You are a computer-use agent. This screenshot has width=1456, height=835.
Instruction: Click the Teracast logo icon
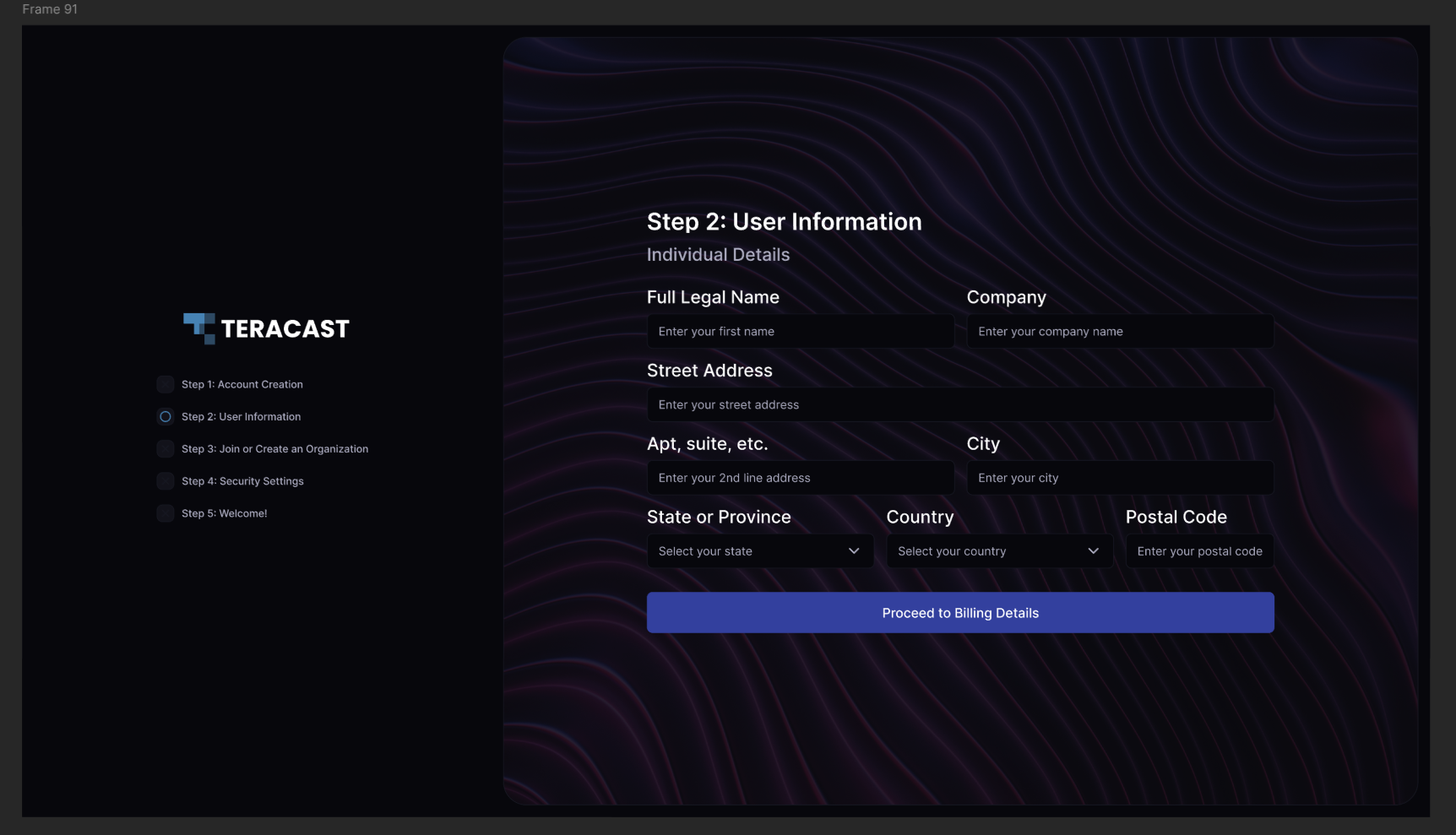click(x=199, y=328)
